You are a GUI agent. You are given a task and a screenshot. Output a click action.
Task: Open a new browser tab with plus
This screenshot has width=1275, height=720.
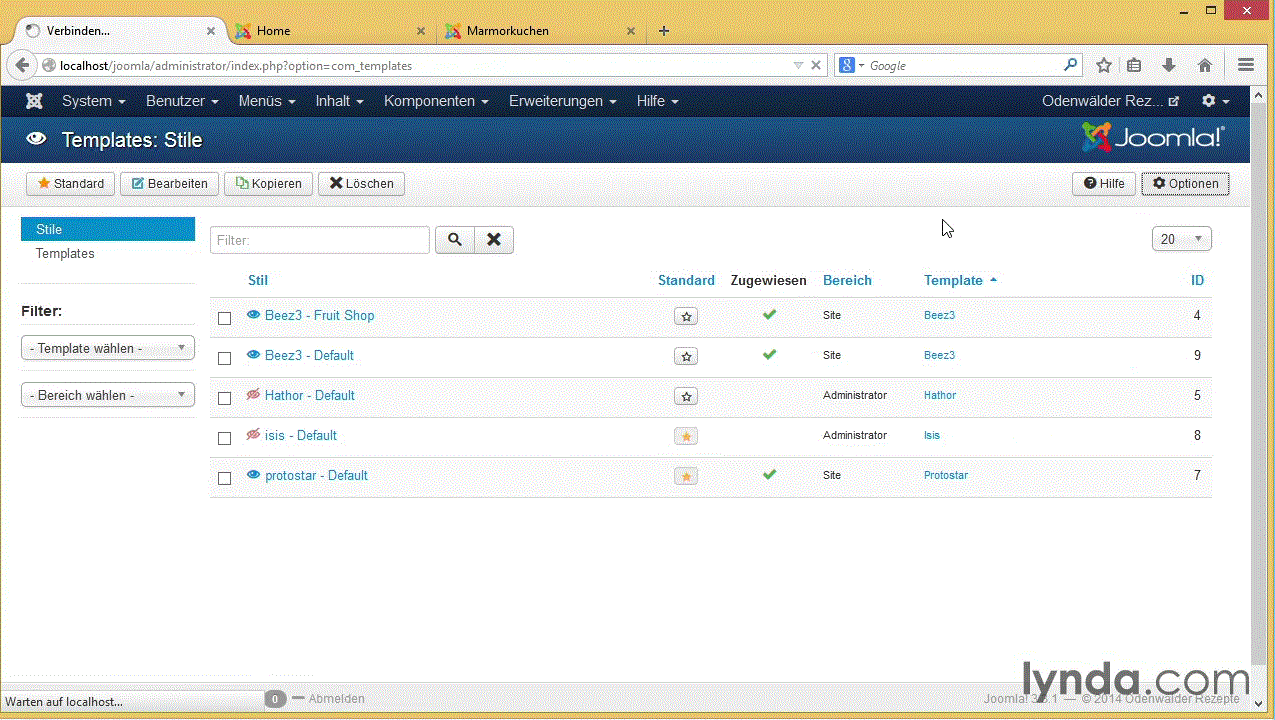coord(663,30)
